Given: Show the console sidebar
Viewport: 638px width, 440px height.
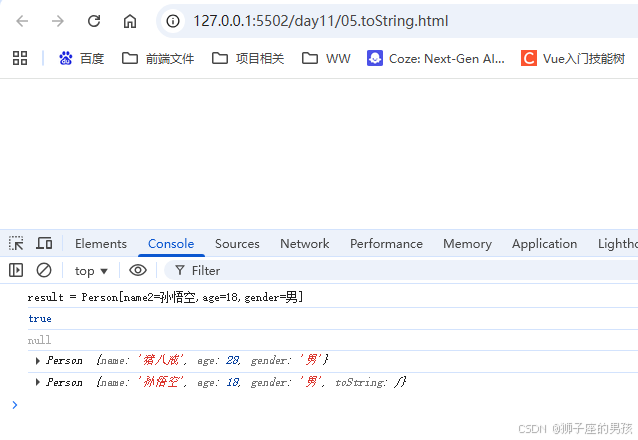Looking at the screenshot, I should click(16, 270).
